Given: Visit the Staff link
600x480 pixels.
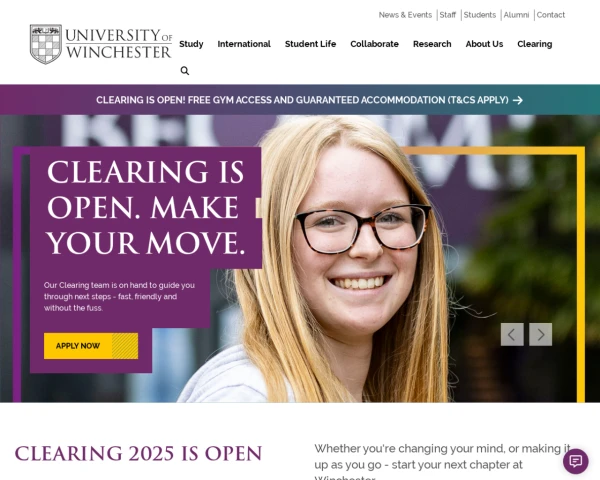Looking at the screenshot, I should tap(447, 15).
